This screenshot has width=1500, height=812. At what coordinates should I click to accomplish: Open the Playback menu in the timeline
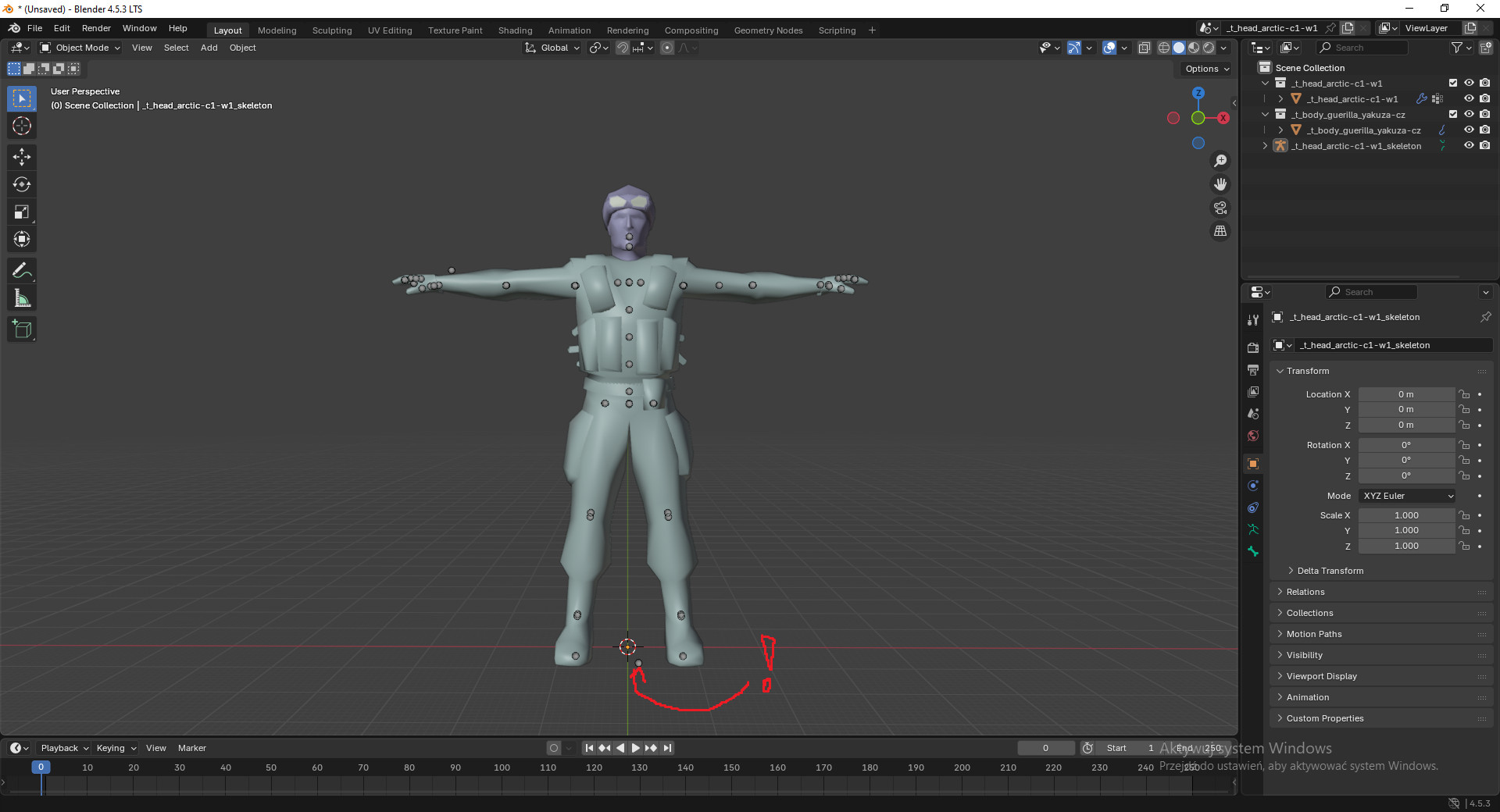[x=62, y=748]
